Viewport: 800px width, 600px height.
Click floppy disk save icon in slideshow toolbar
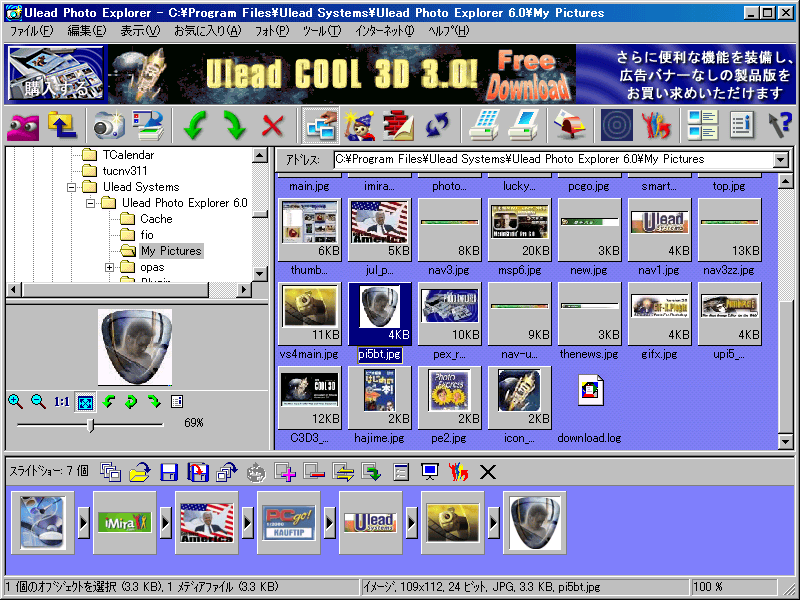click(169, 472)
